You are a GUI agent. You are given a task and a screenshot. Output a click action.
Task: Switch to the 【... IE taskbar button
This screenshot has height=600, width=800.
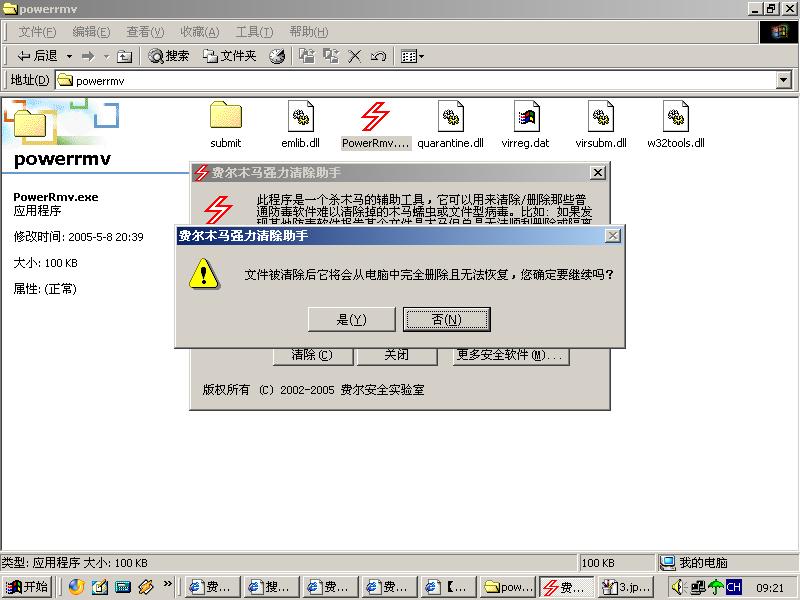448,587
